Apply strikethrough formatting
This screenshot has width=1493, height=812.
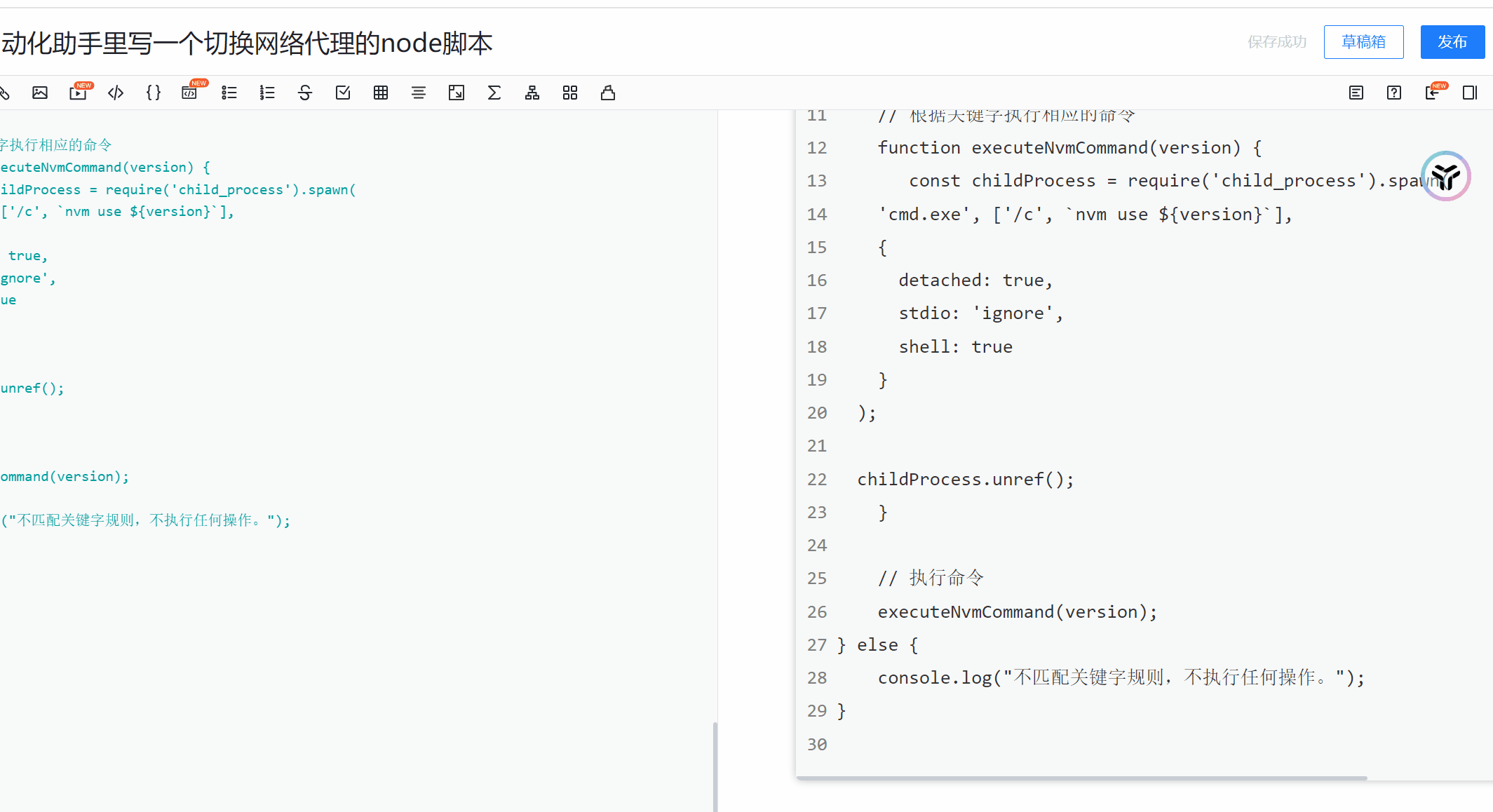pos(305,93)
